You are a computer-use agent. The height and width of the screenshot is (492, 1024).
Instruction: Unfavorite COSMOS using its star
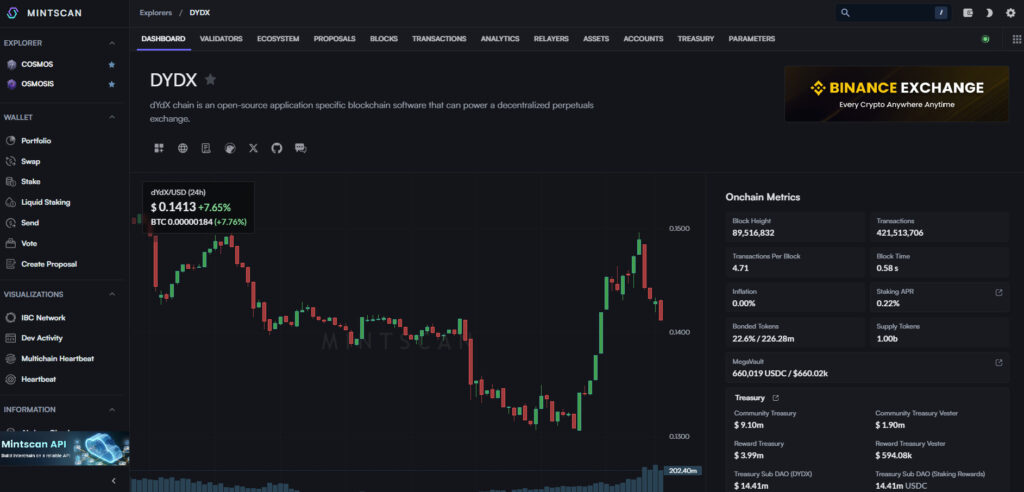tap(112, 65)
